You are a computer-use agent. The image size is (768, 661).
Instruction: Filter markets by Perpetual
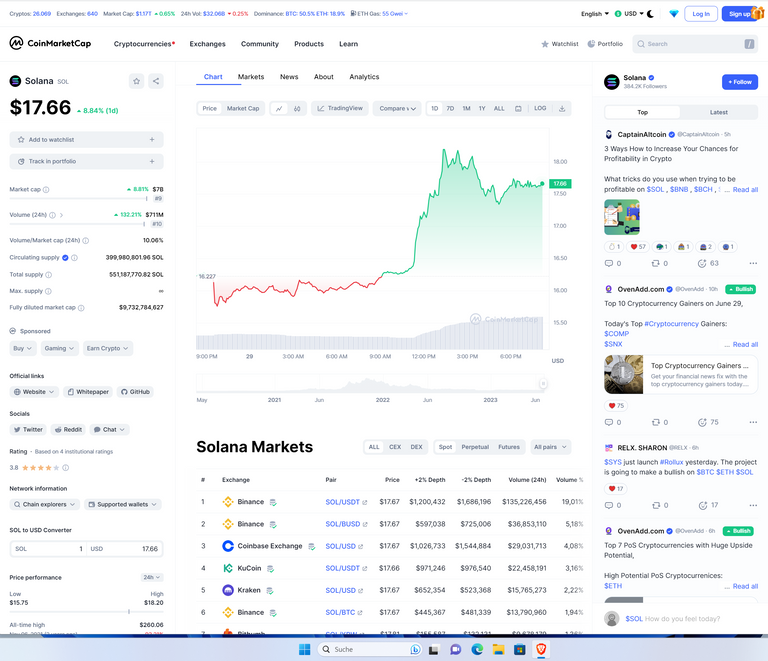point(475,447)
